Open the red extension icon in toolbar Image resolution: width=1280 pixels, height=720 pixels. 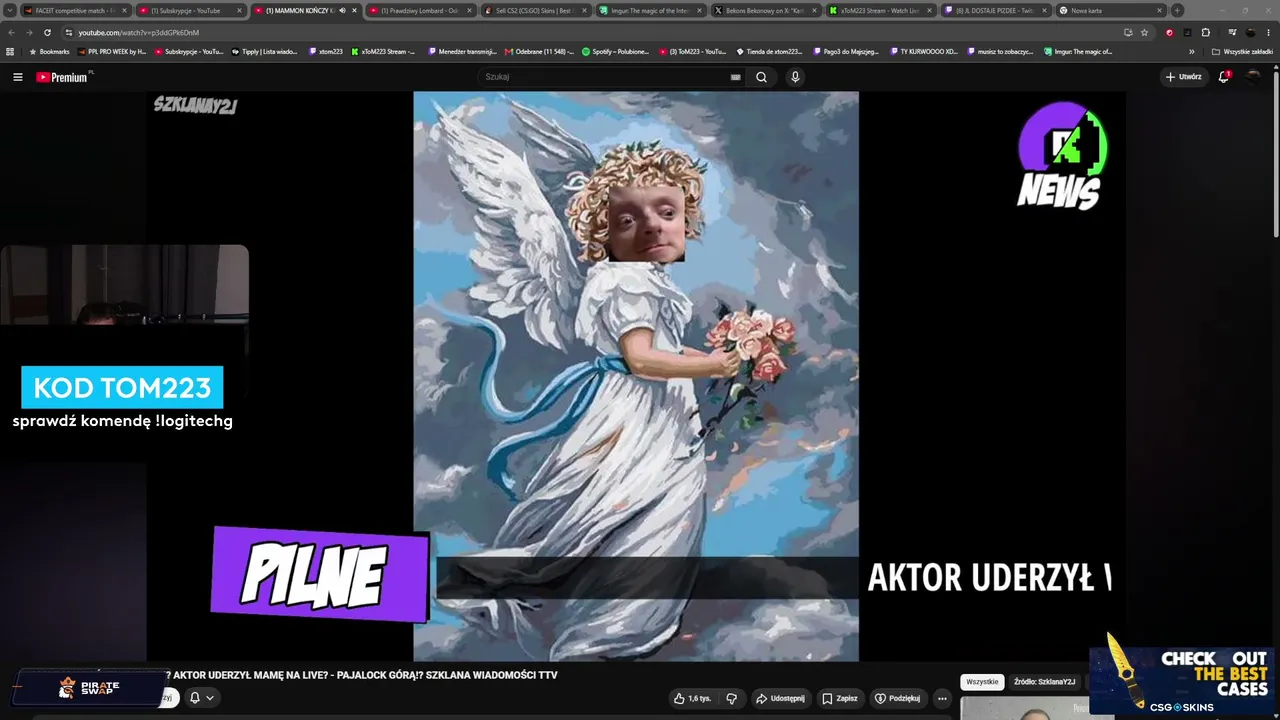1170,32
